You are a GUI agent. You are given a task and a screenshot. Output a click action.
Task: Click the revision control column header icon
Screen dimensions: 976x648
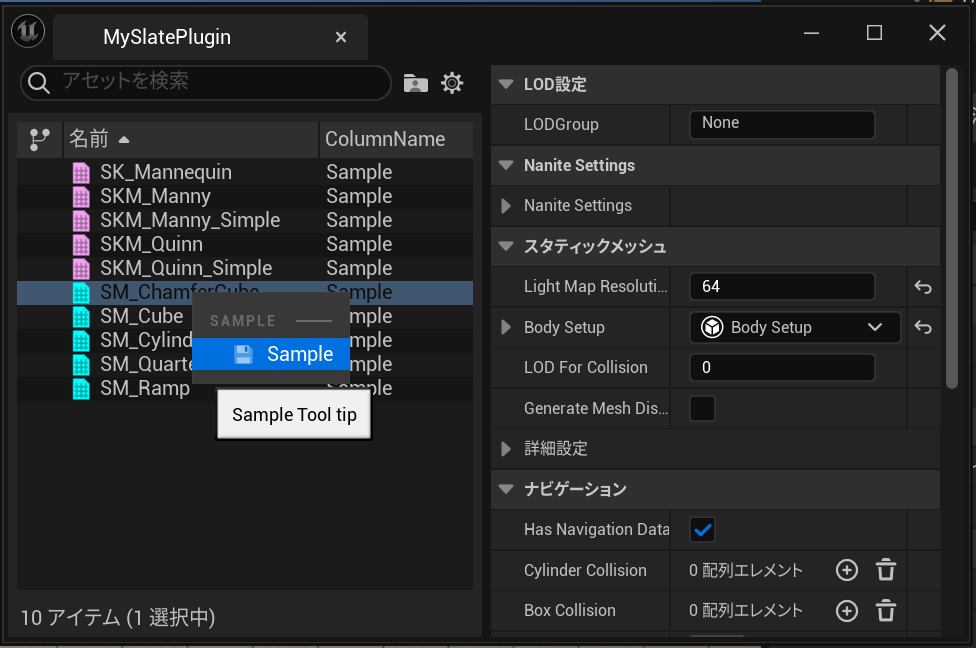[x=40, y=139]
